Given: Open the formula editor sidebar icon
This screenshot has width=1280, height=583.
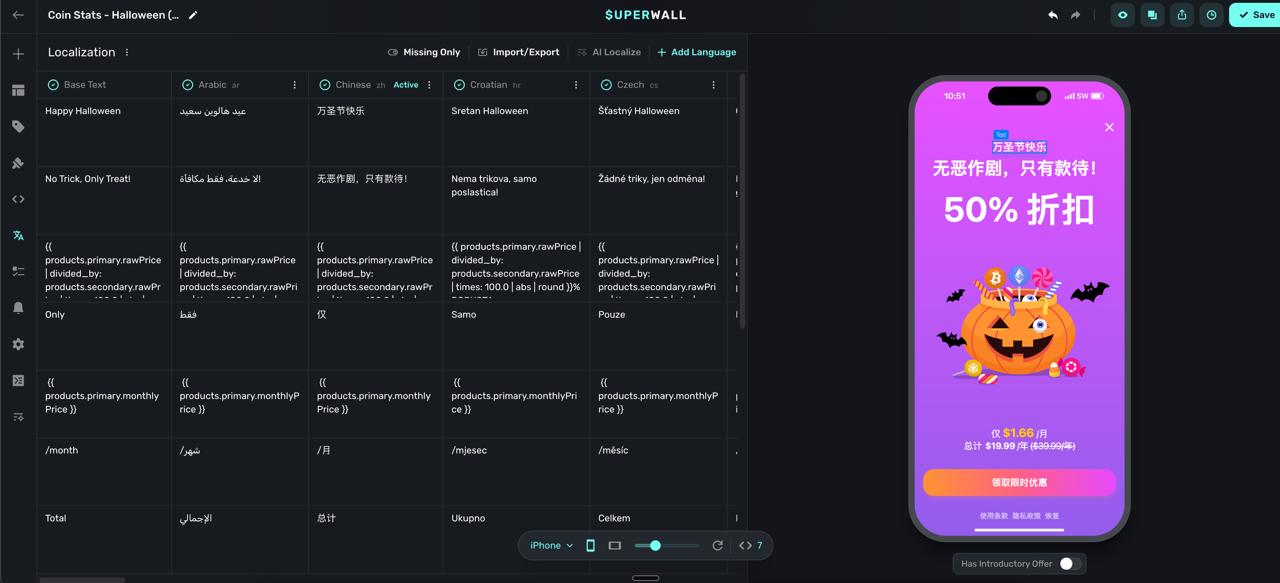Looking at the screenshot, I should [18, 381].
